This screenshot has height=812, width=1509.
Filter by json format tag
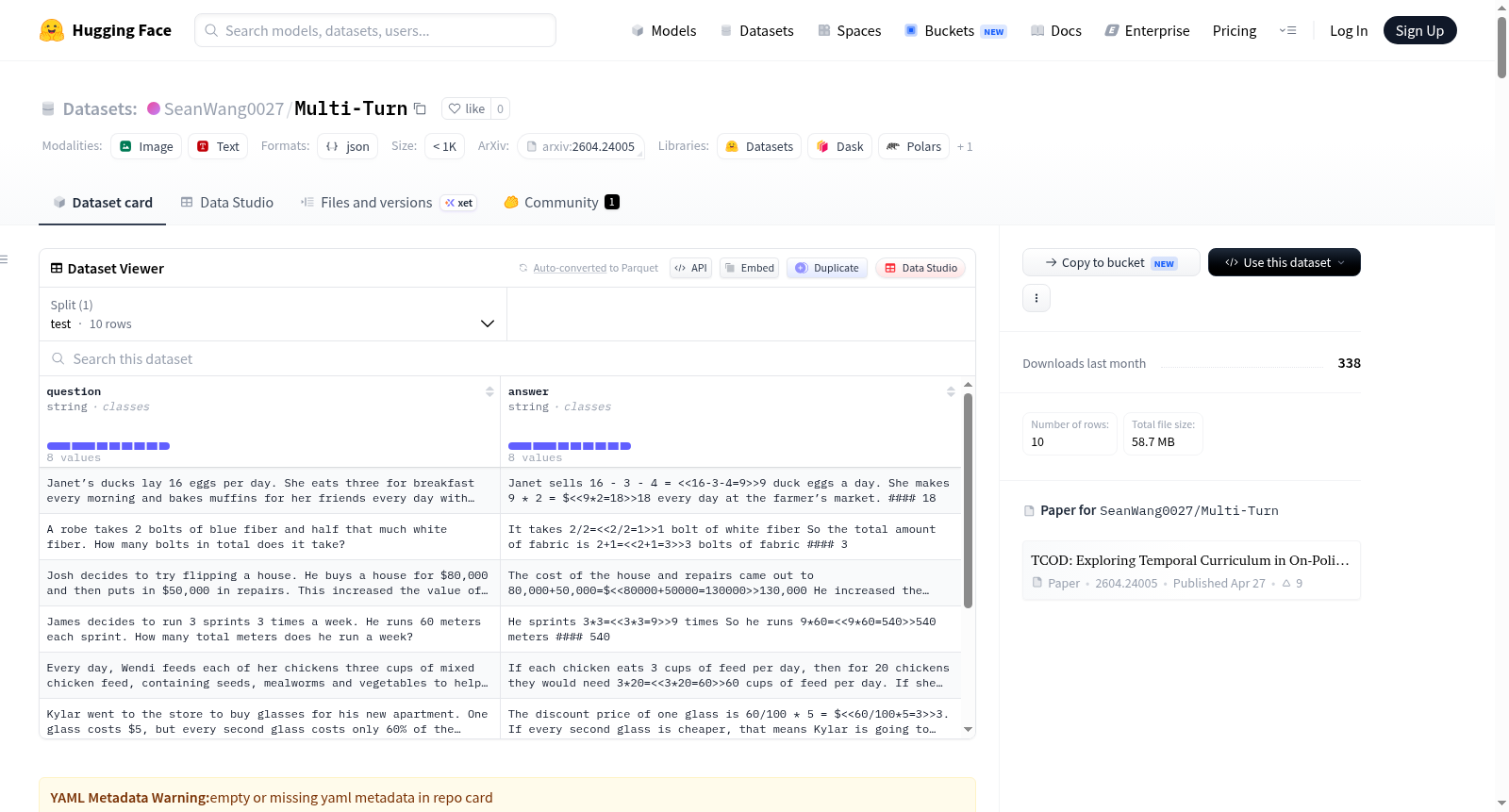347,146
